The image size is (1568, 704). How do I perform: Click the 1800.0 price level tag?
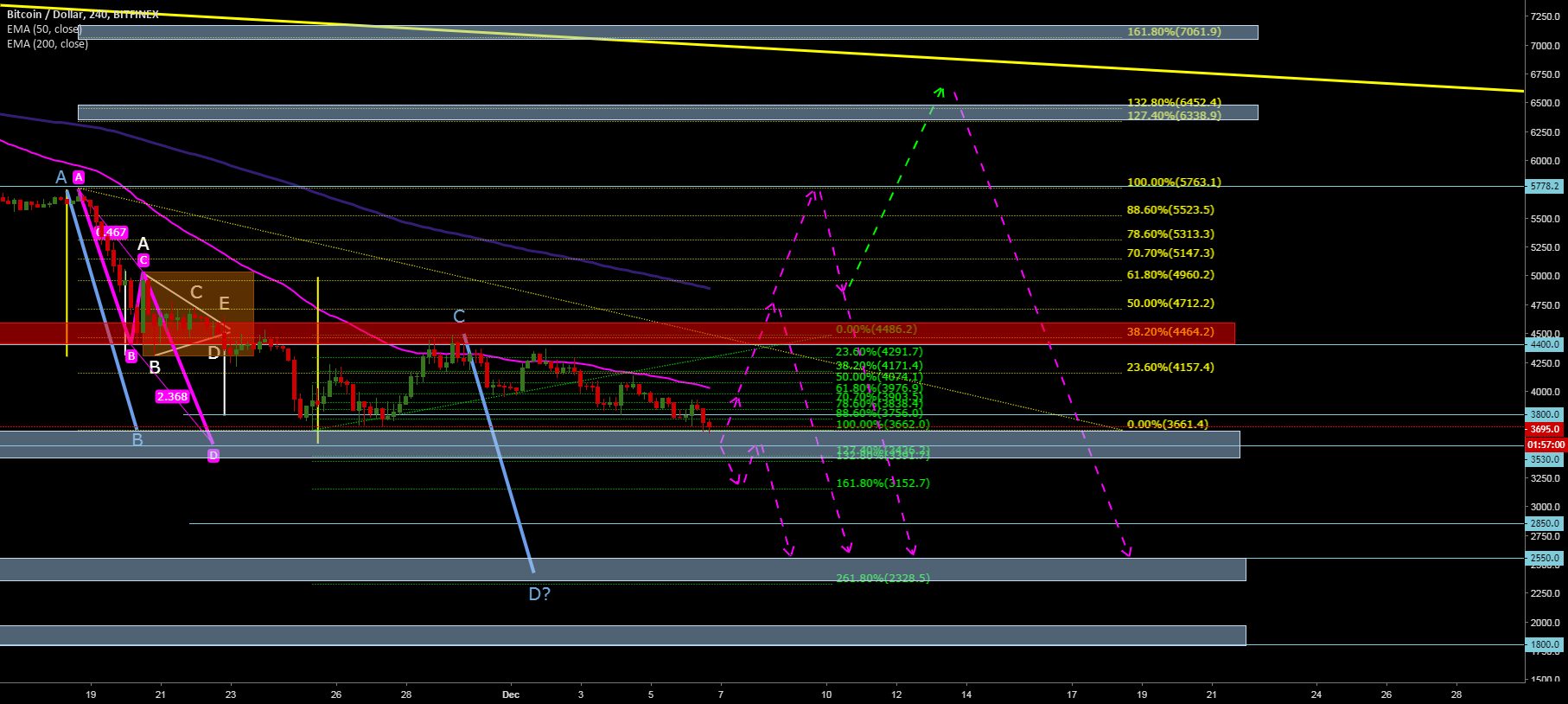coord(1545,644)
